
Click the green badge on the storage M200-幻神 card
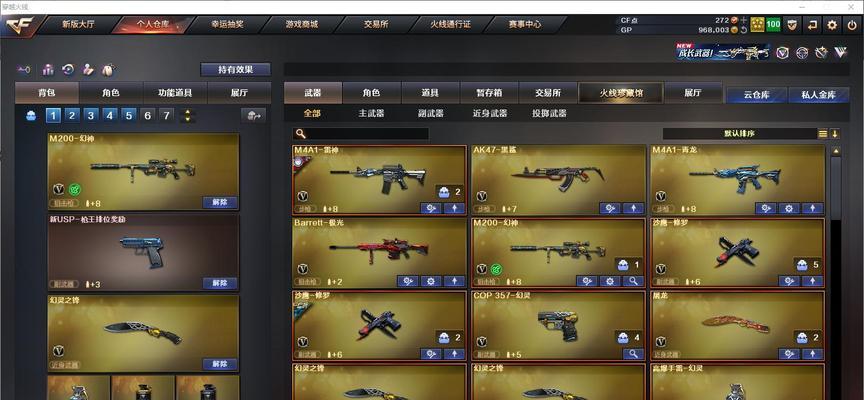pos(496,269)
